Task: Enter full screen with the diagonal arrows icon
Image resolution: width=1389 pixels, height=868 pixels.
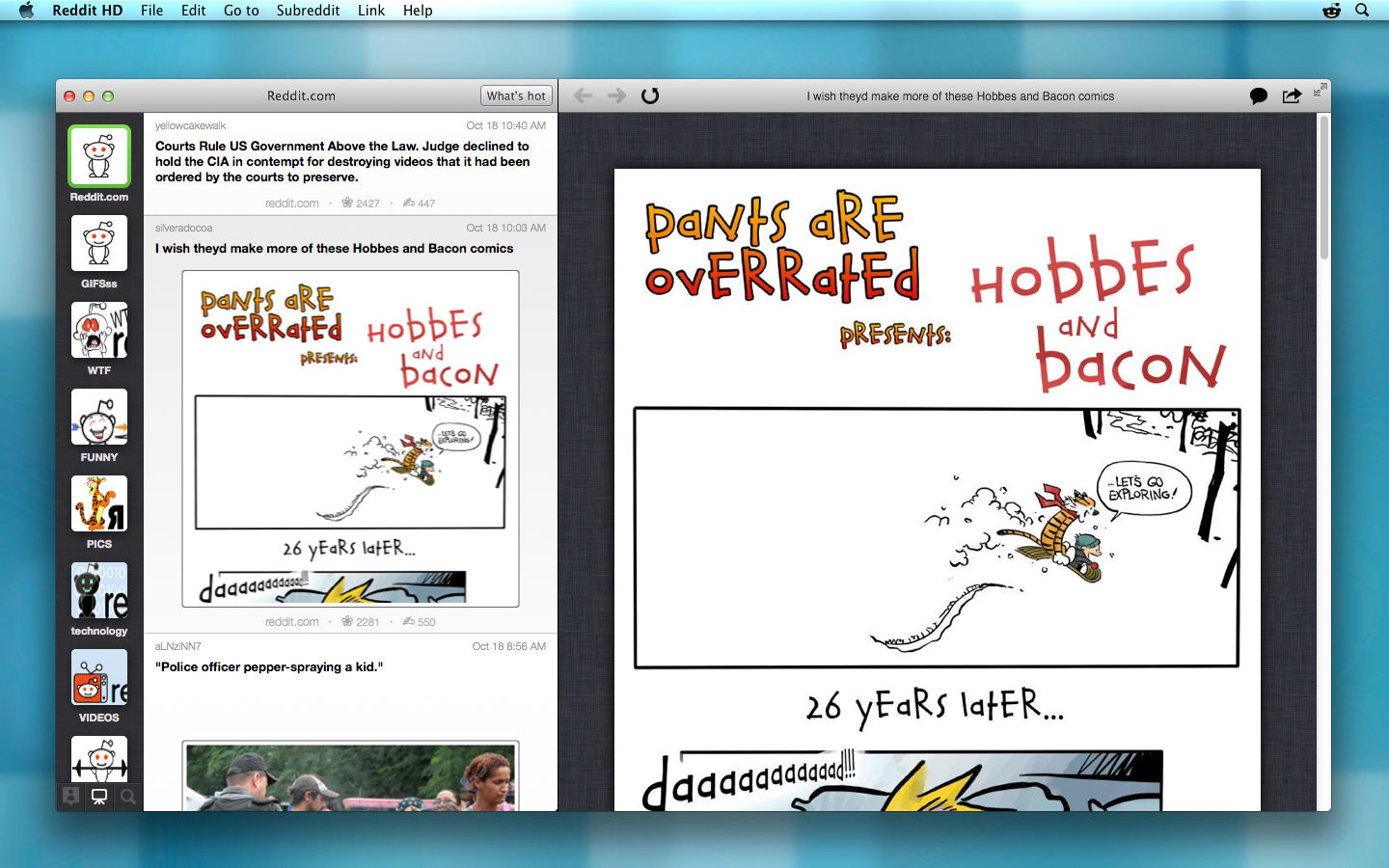Action: pos(1321,90)
